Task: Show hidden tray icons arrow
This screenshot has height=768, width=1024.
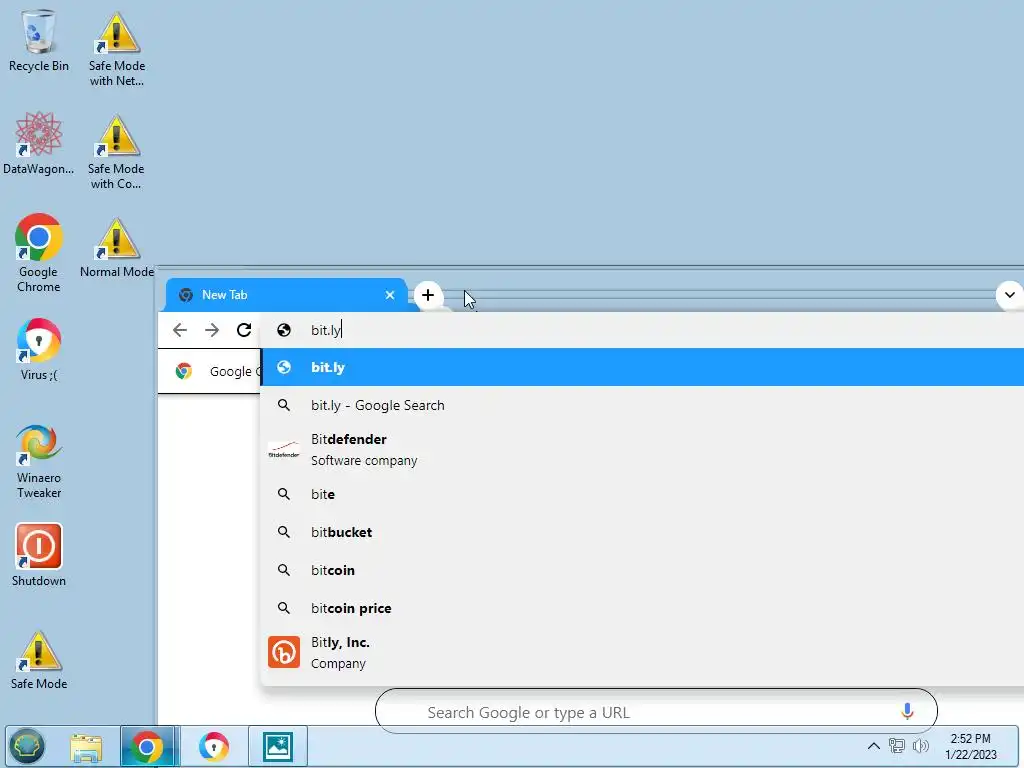Action: tap(874, 746)
